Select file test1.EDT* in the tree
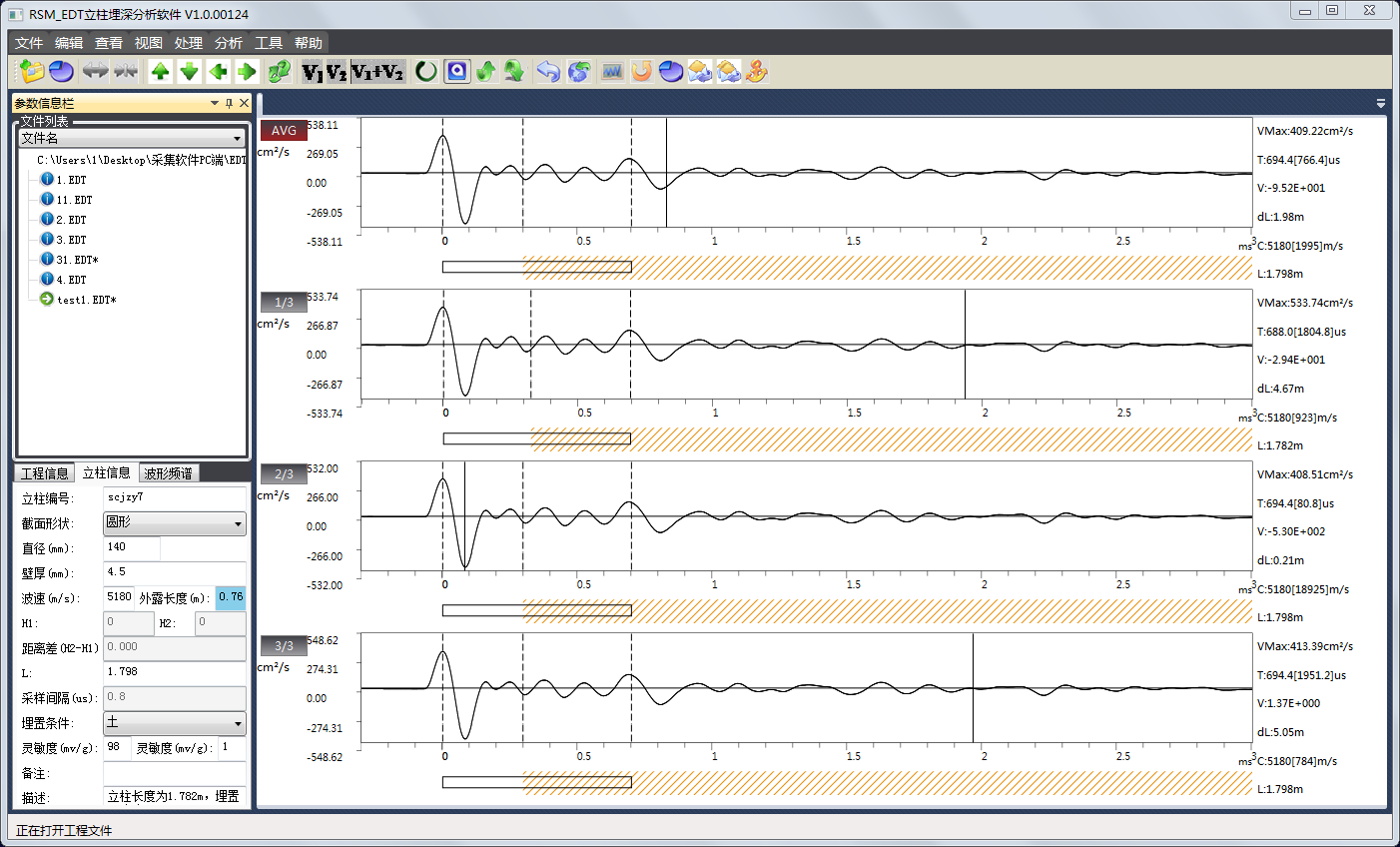 (86, 300)
